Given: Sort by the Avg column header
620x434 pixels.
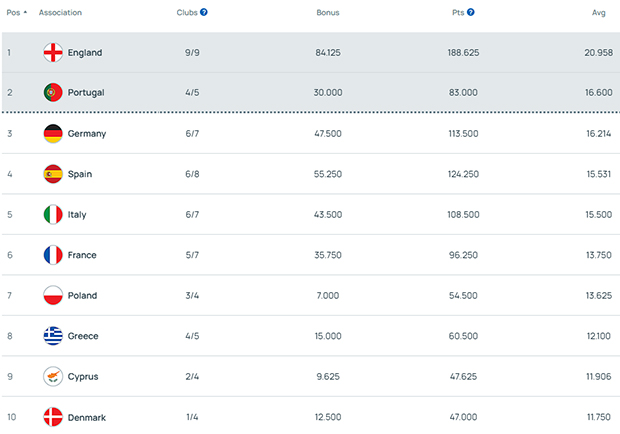Looking at the screenshot, I should coord(598,13).
